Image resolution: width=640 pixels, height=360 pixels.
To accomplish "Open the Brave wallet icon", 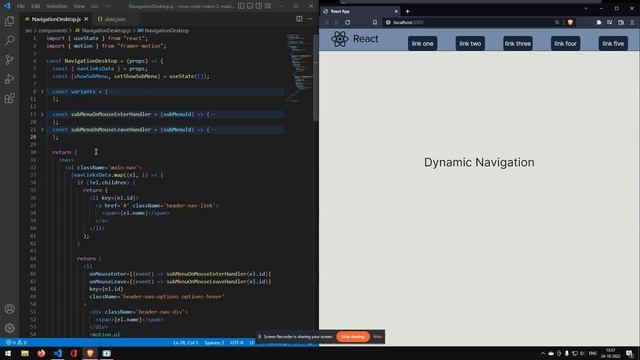I will pos(621,22).
